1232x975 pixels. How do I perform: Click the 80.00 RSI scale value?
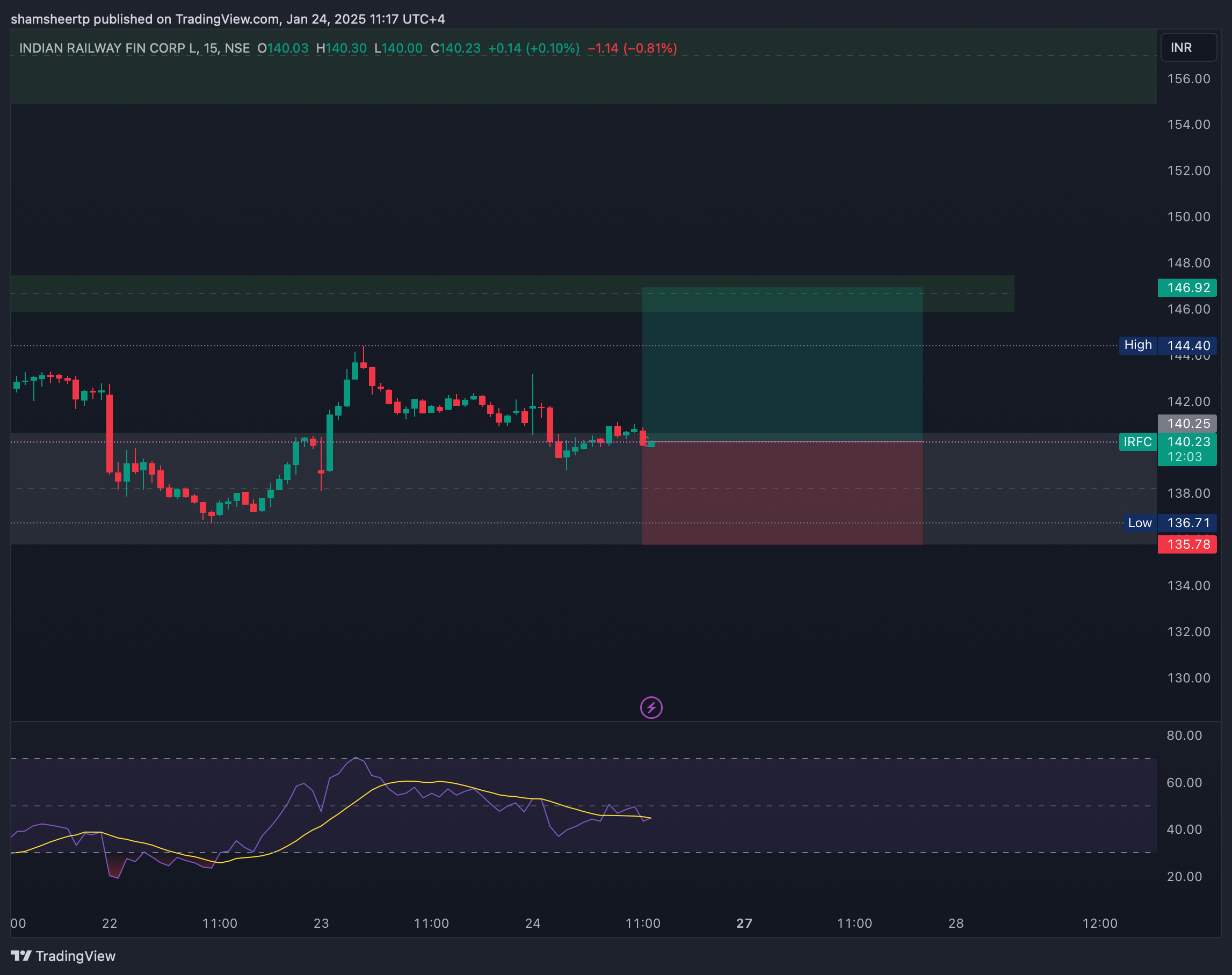tap(1184, 735)
